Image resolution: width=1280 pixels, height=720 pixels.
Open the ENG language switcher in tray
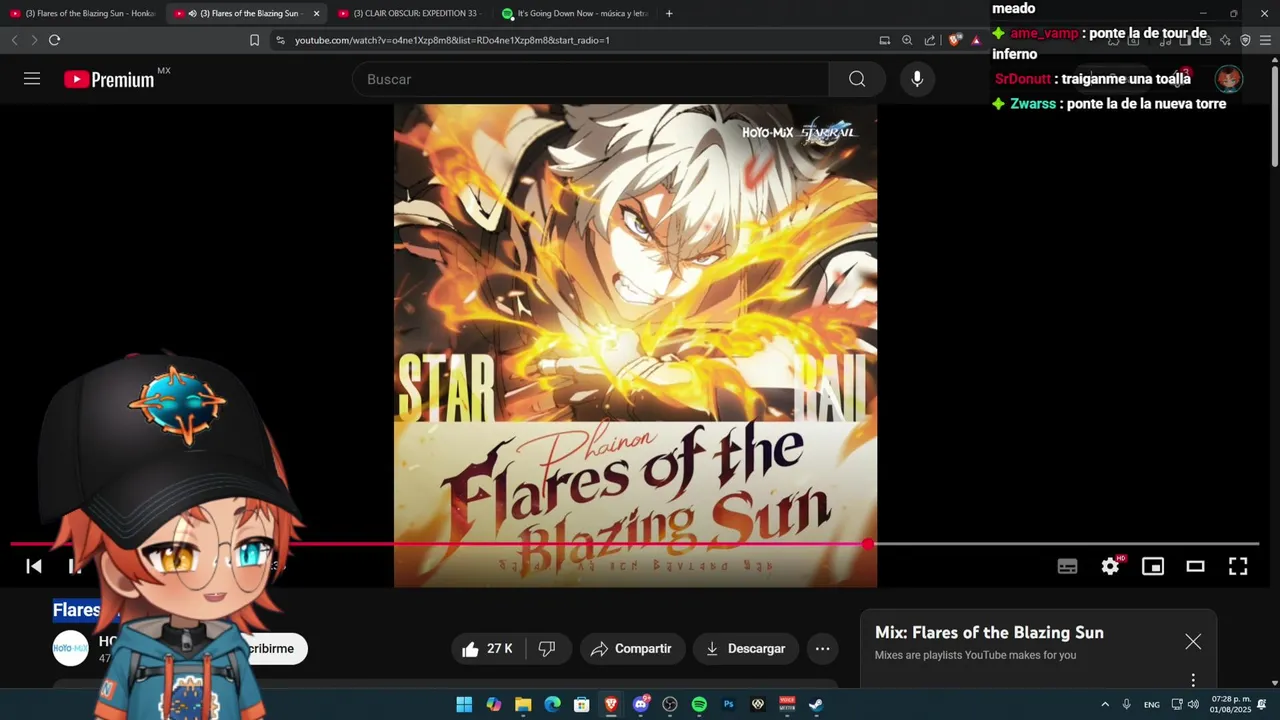[x=1152, y=704]
